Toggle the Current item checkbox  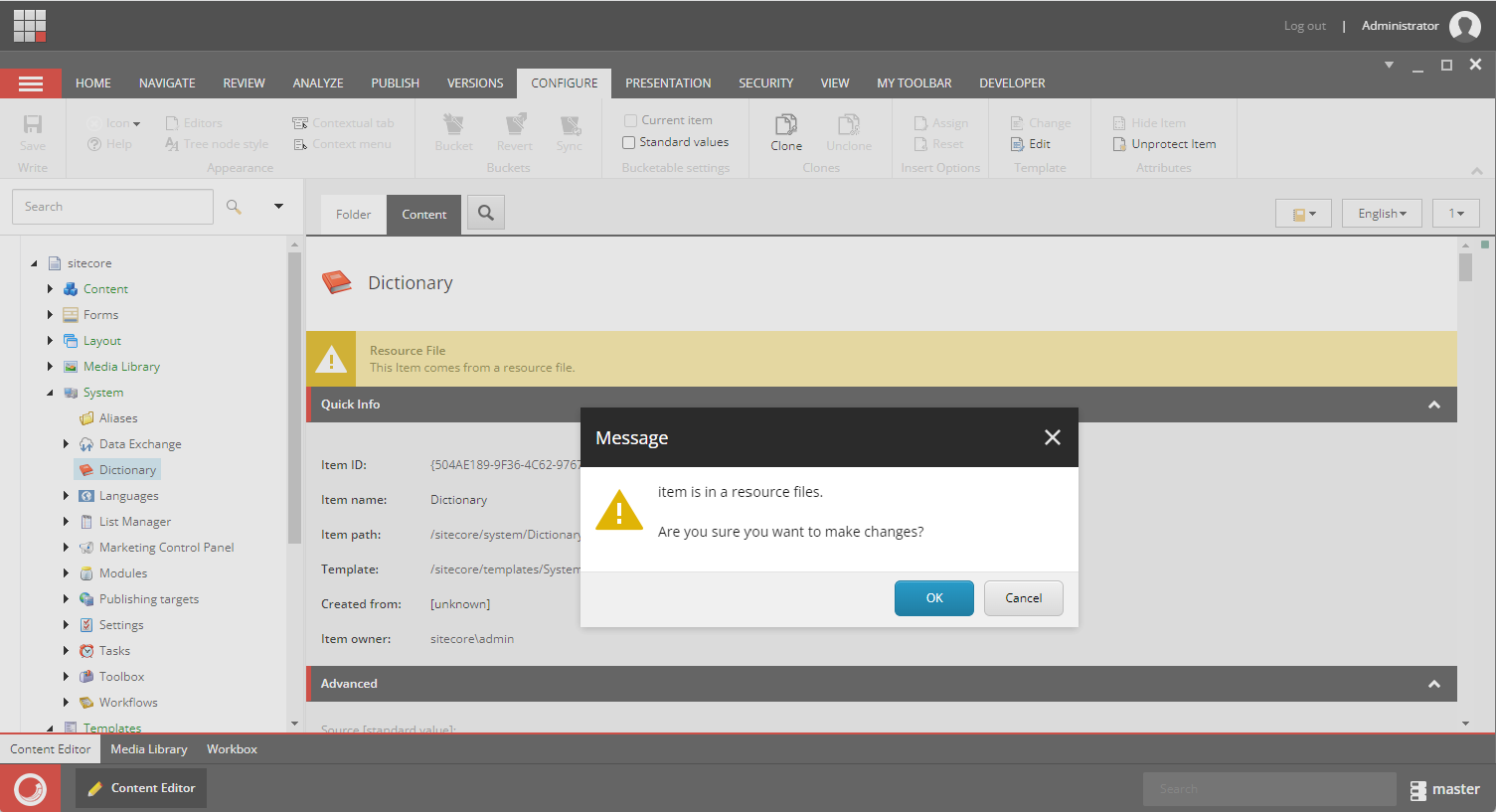click(x=630, y=120)
